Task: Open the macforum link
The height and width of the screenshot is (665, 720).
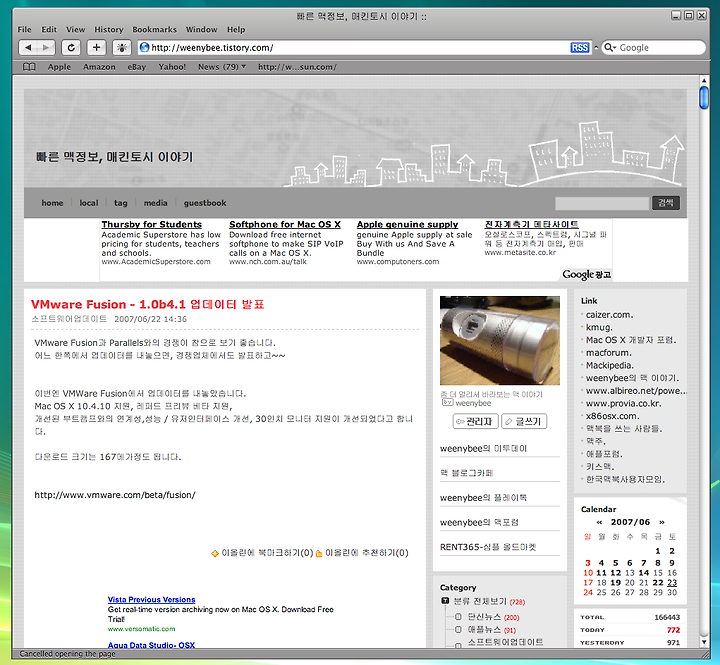Action: (x=608, y=353)
